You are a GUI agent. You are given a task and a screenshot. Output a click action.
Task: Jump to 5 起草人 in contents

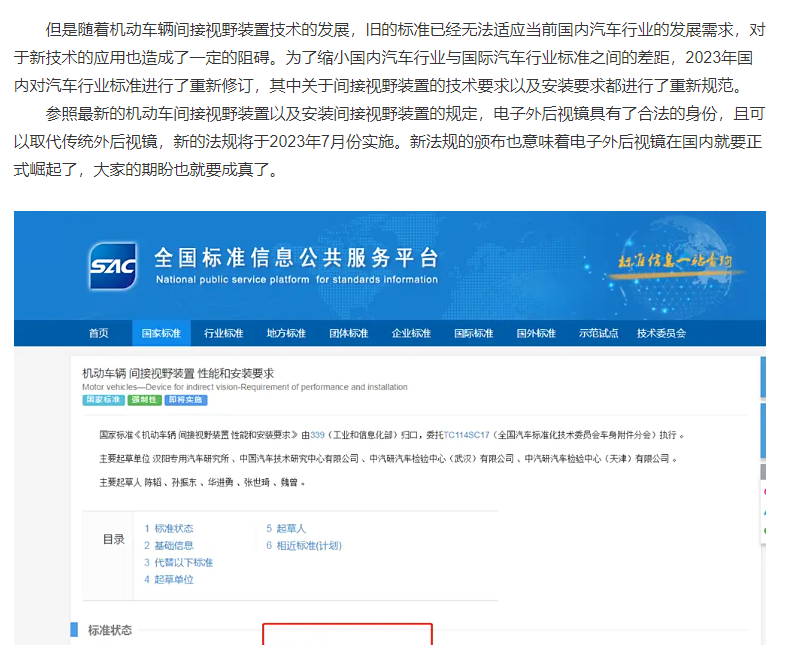[286, 528]
